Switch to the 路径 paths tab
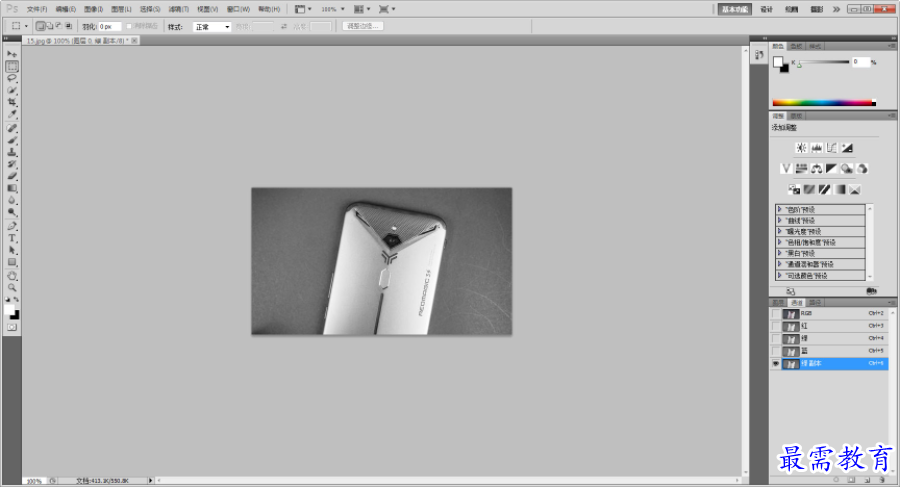Viewport: 901px width, 490px height. [x=815, y=303]
